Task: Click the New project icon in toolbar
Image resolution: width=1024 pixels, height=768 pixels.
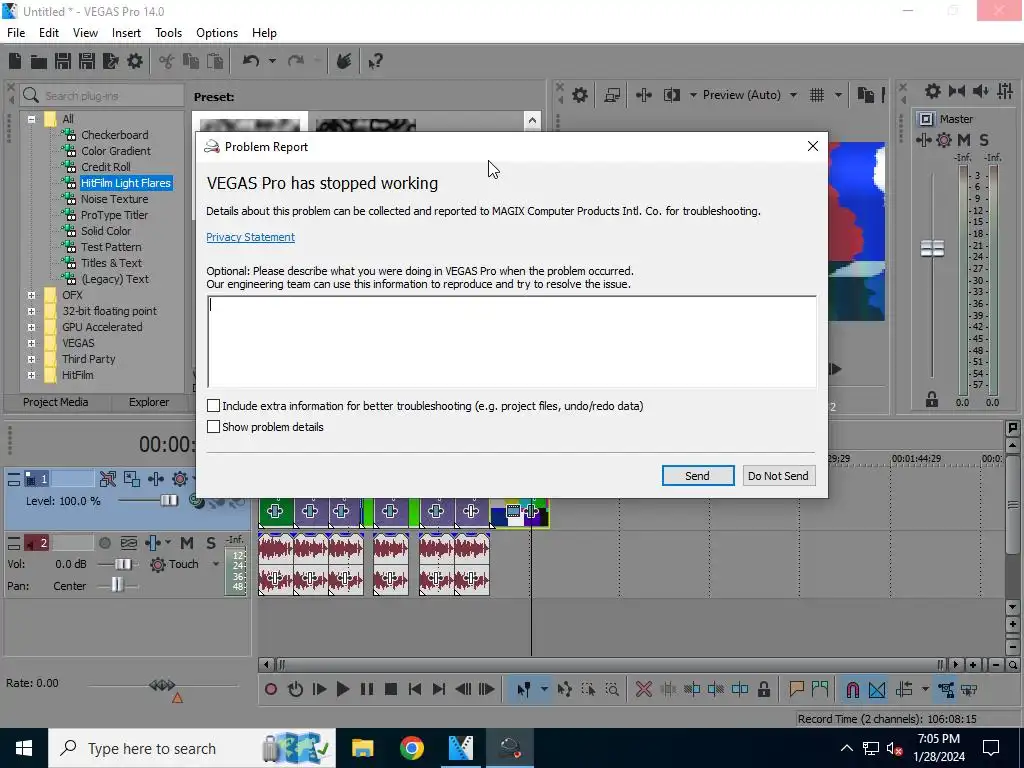Action: pos(15,61)
